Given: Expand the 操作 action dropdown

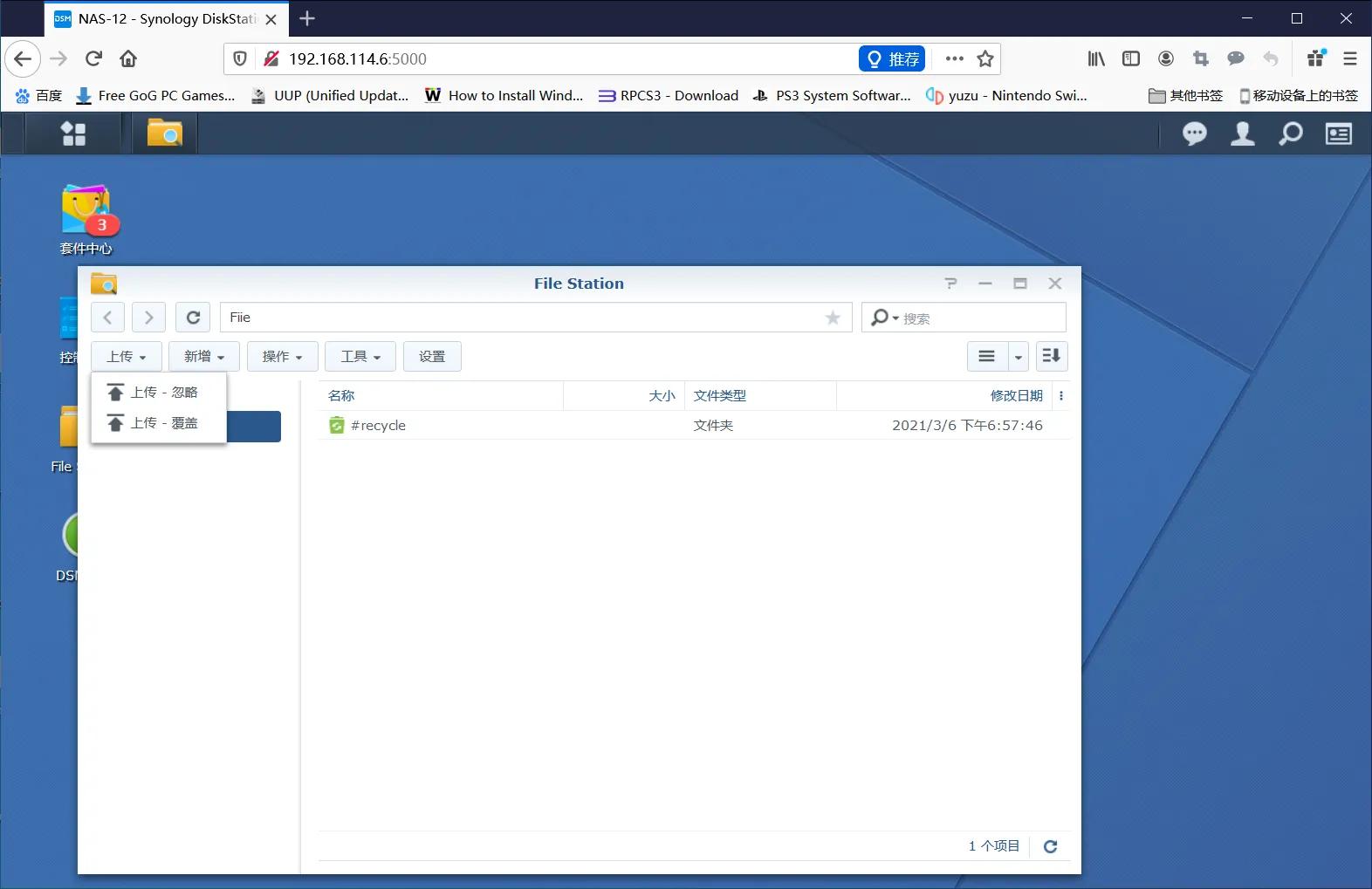Looking at the screenshot, I should click(282, 356).
